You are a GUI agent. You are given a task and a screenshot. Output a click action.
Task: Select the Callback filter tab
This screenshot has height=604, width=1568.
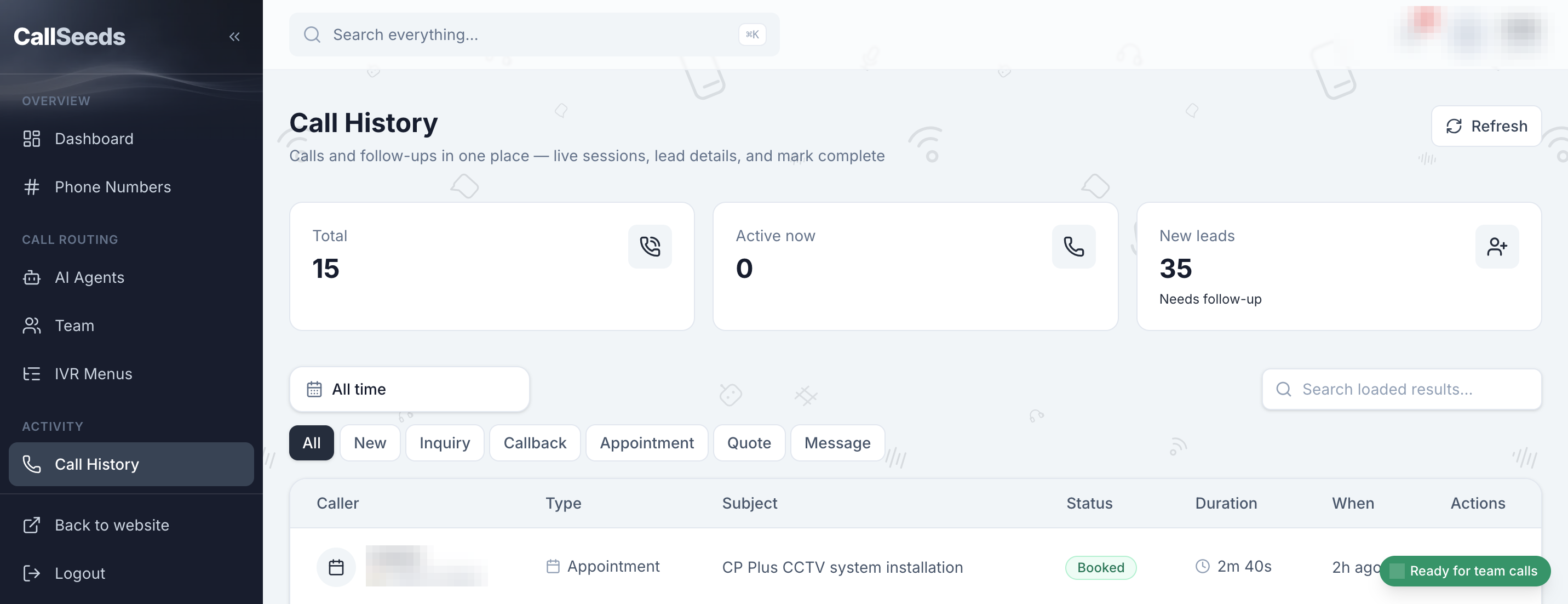pos(535,443)
